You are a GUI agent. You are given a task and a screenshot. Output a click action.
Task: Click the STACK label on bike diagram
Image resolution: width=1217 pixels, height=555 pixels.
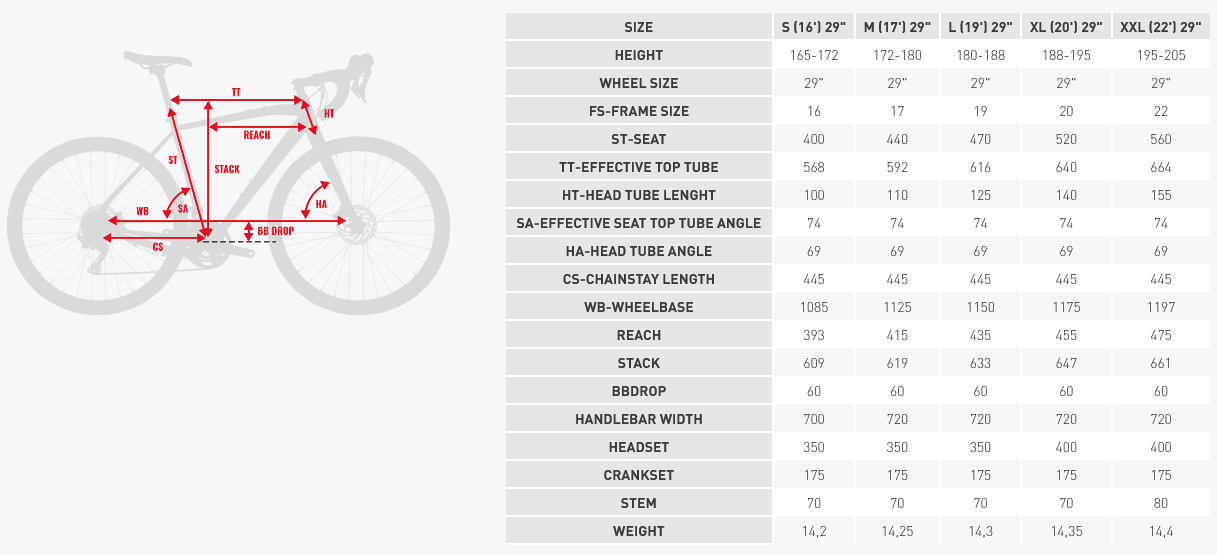pyautogui.click(x=227, y=169)
